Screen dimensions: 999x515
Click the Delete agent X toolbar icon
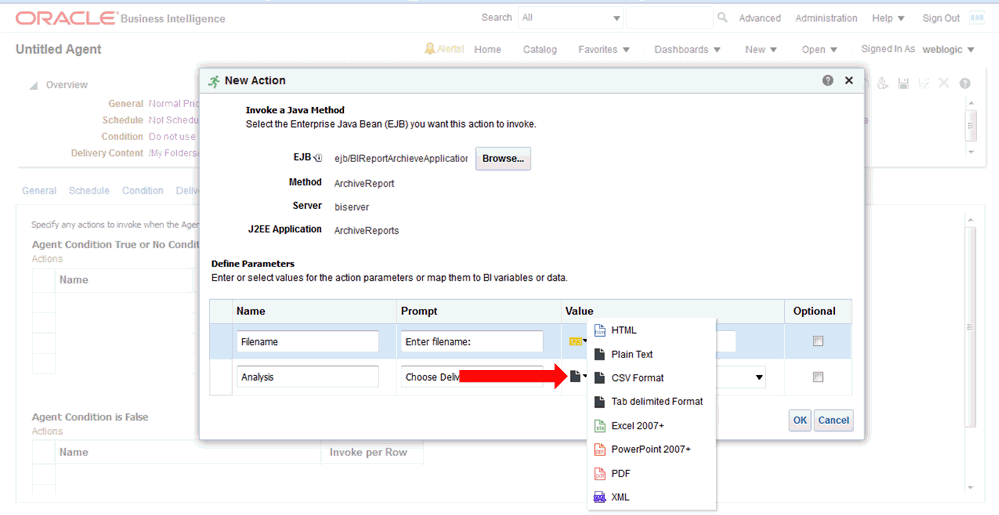944,83
